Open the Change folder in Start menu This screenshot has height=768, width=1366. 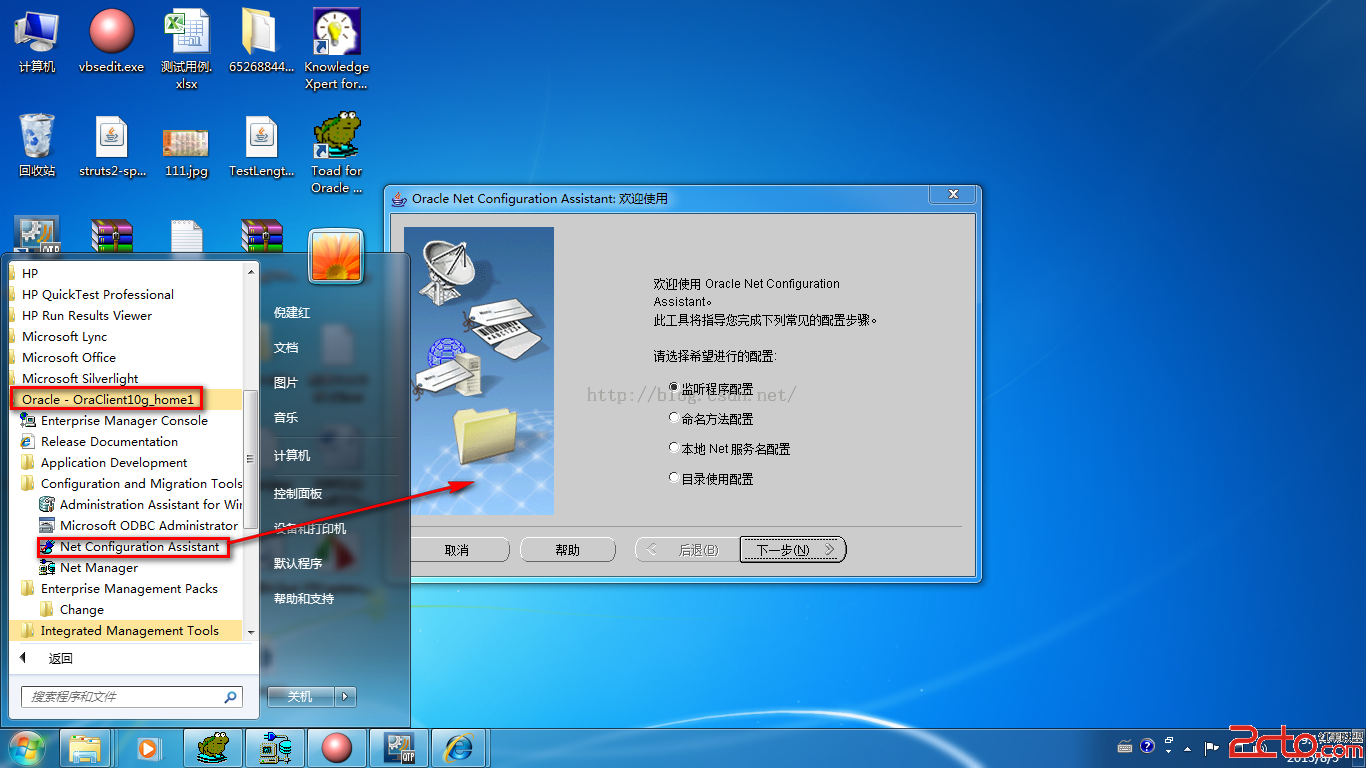coord(72,609)
